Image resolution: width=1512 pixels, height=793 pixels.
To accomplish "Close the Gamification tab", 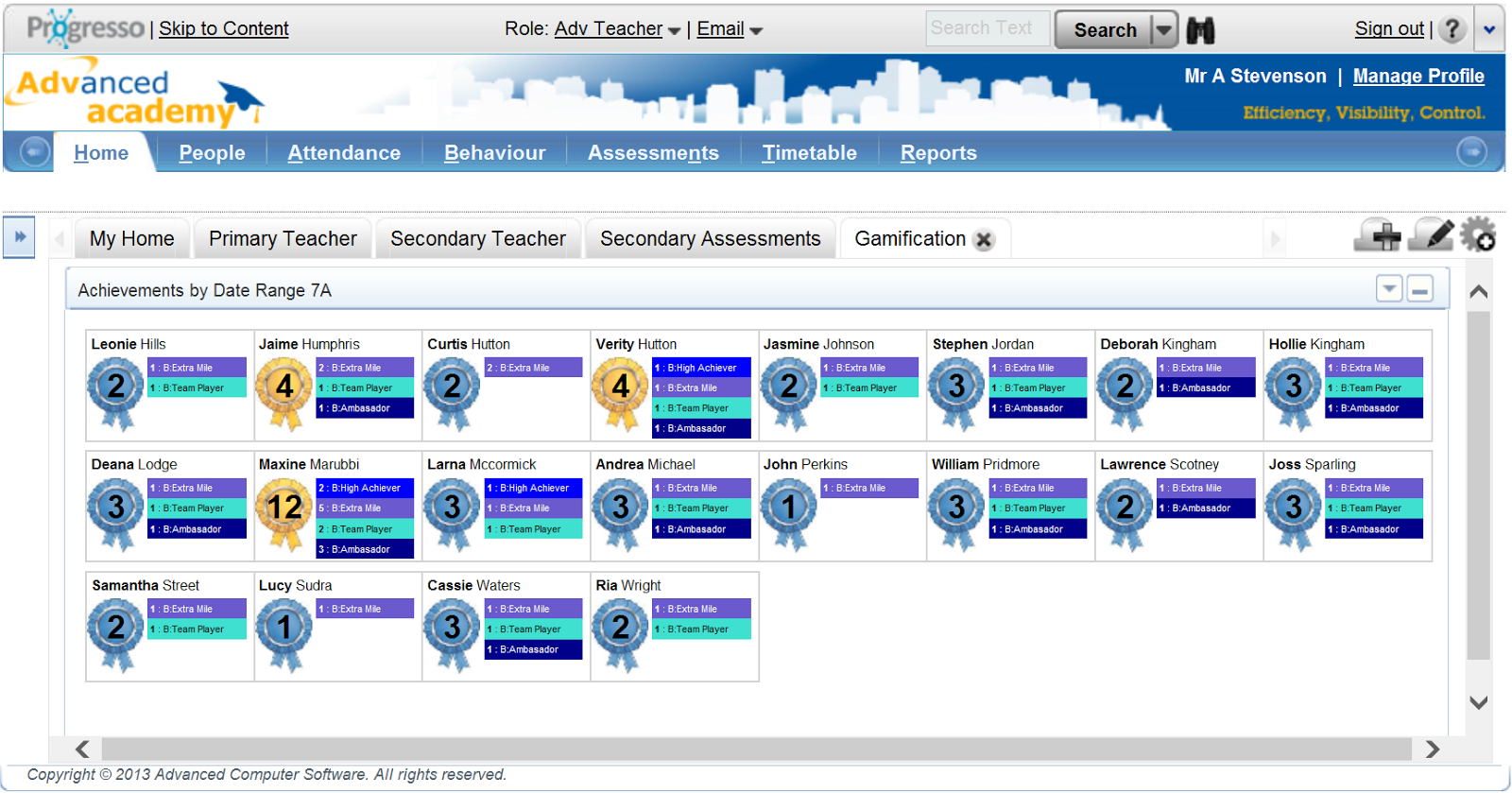I will (984, 240).
